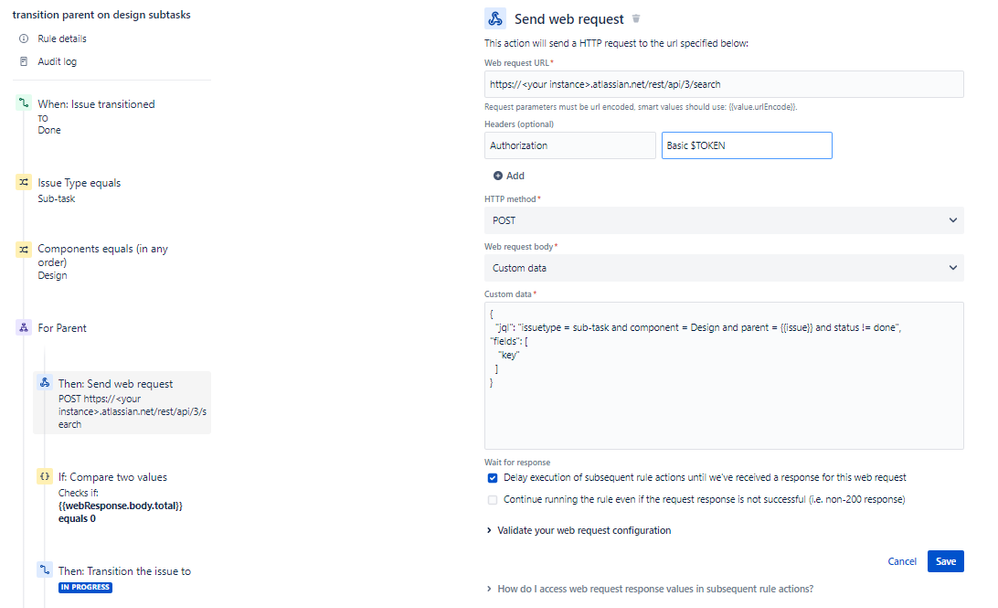Click the Audit log document icon
Screen dimensions: 998x608
click(24, 62)
